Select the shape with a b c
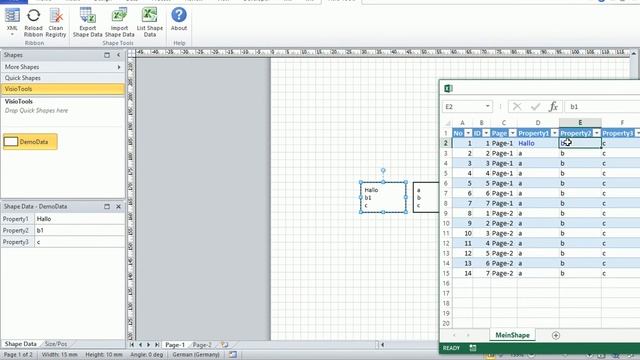 click(426, 198)
